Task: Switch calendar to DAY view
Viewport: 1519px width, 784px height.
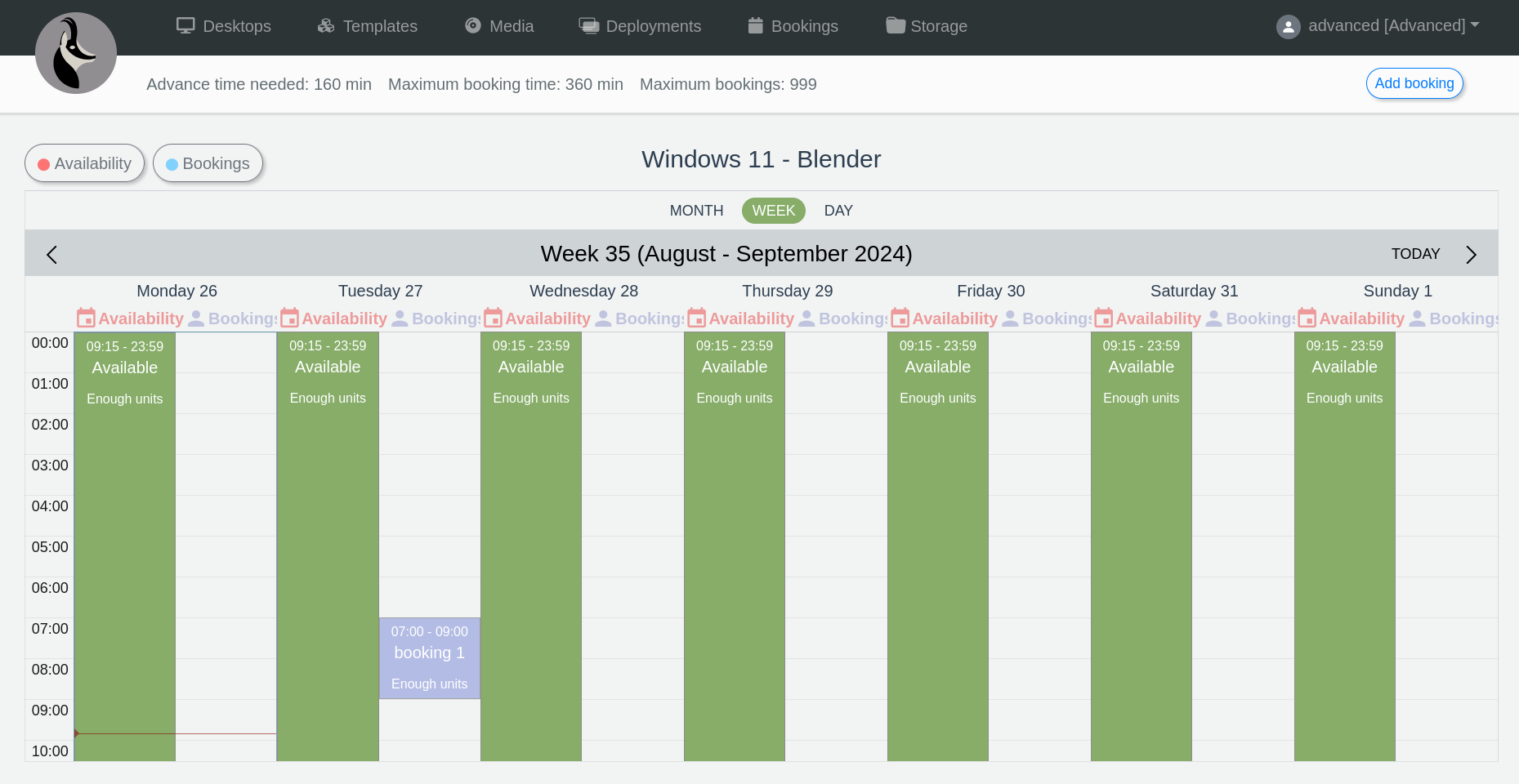Action: click(838, 211)
